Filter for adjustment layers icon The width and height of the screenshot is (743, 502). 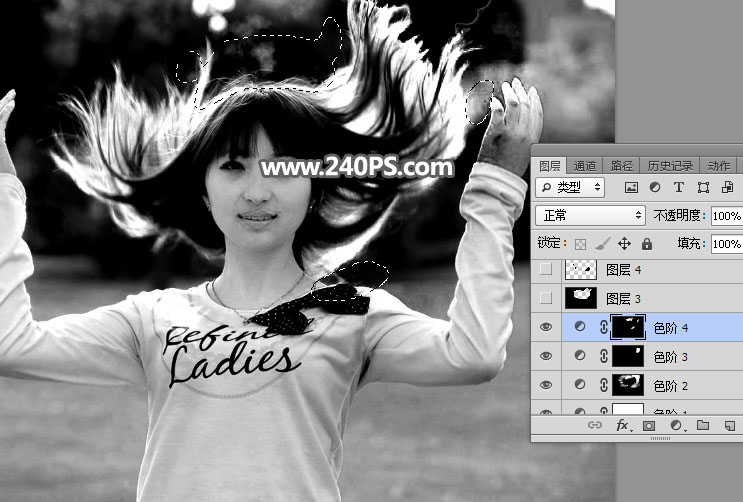coord(655,187)
